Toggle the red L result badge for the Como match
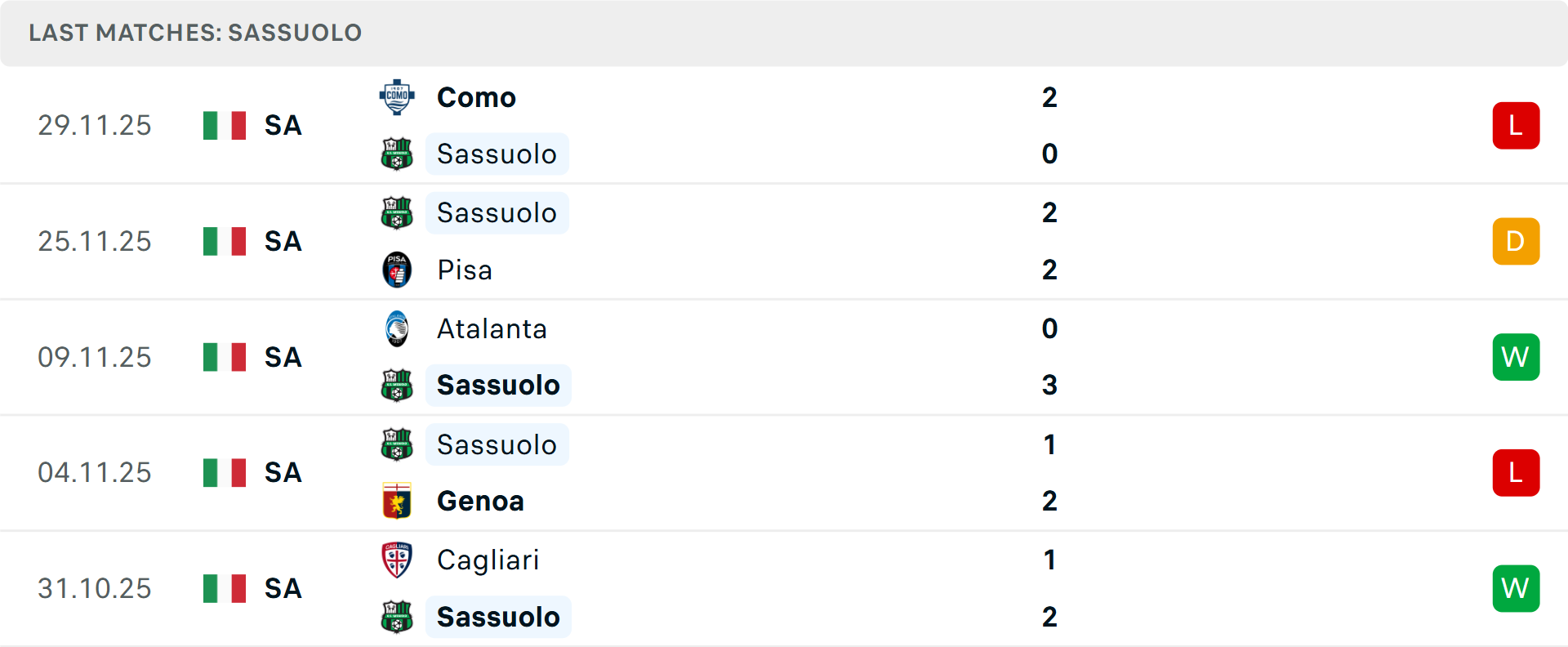The image size is (1568, 647). click(1516, 125)
